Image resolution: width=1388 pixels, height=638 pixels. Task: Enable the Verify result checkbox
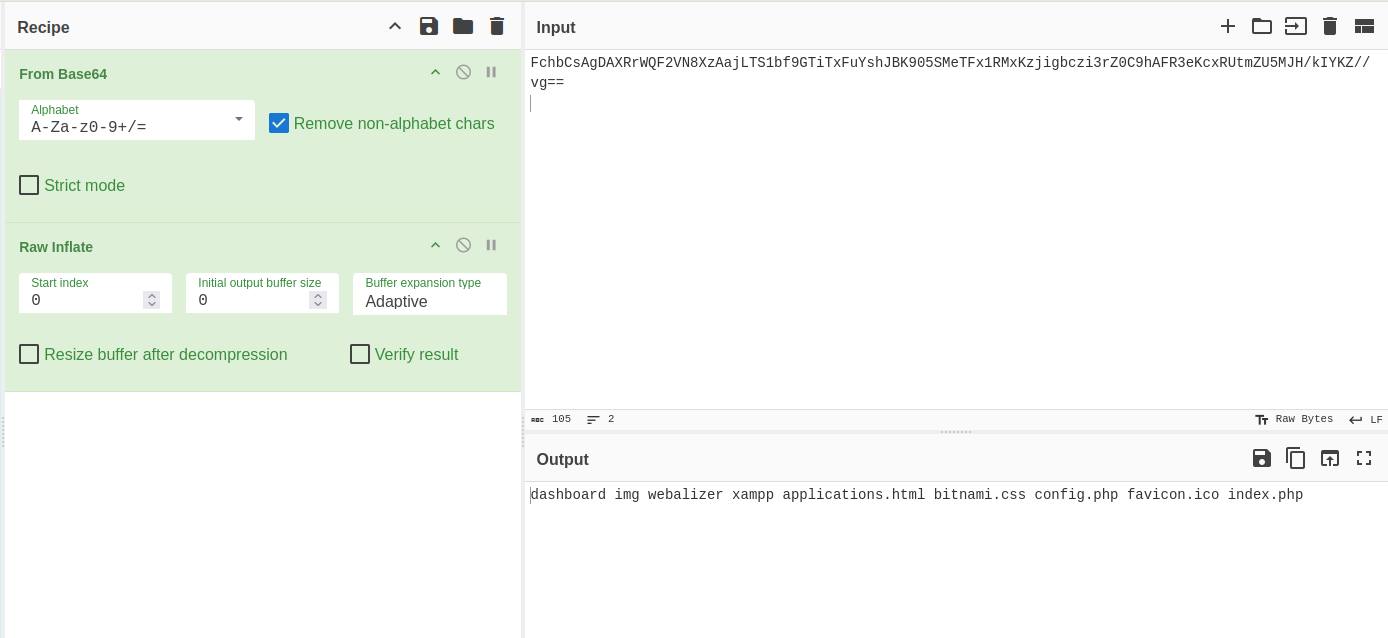click(360, 354)
